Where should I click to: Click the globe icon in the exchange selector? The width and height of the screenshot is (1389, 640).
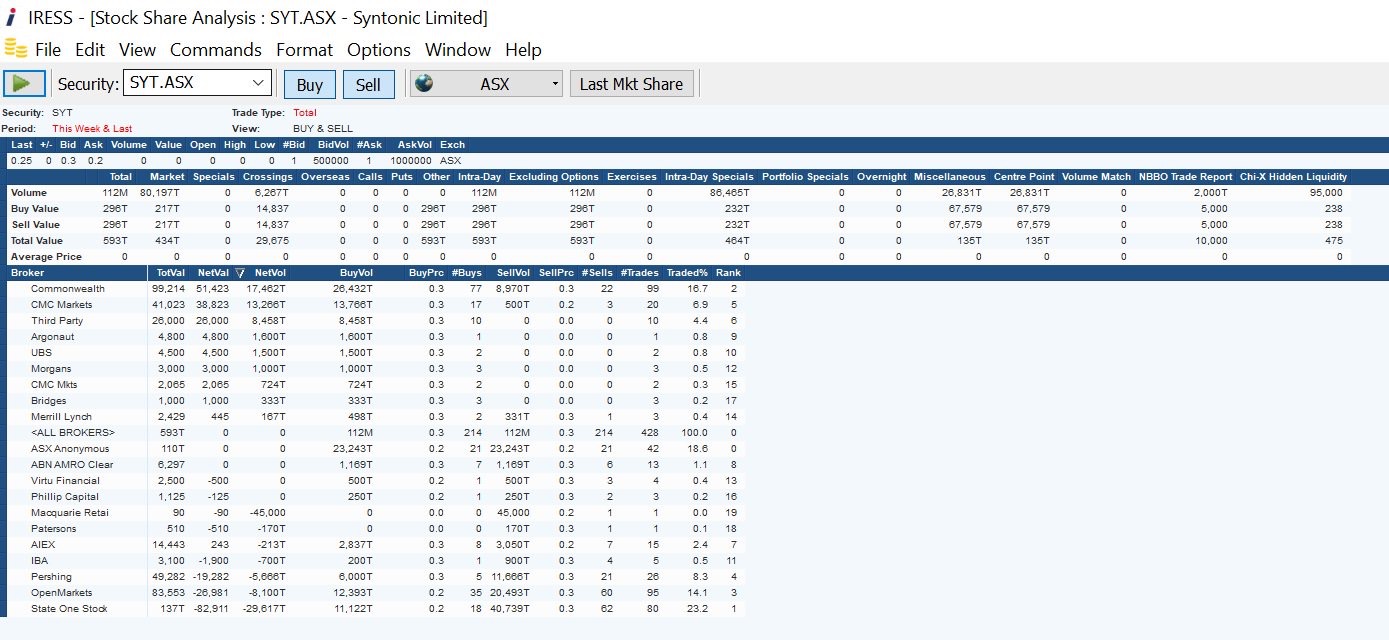tap(424, 84)
